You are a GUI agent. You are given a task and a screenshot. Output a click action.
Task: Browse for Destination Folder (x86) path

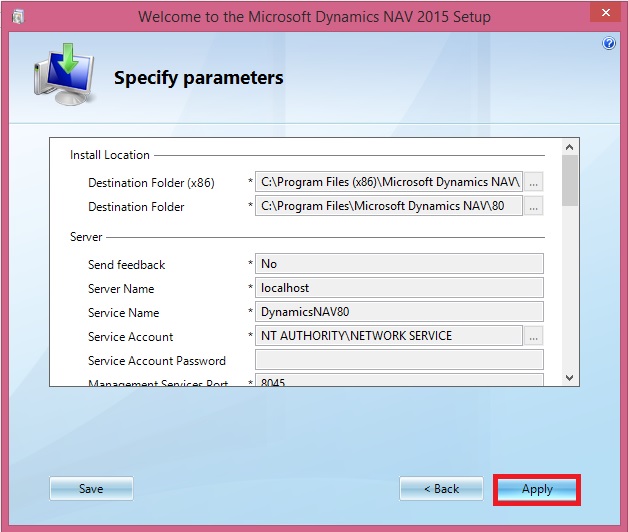[x=534, y=183]
